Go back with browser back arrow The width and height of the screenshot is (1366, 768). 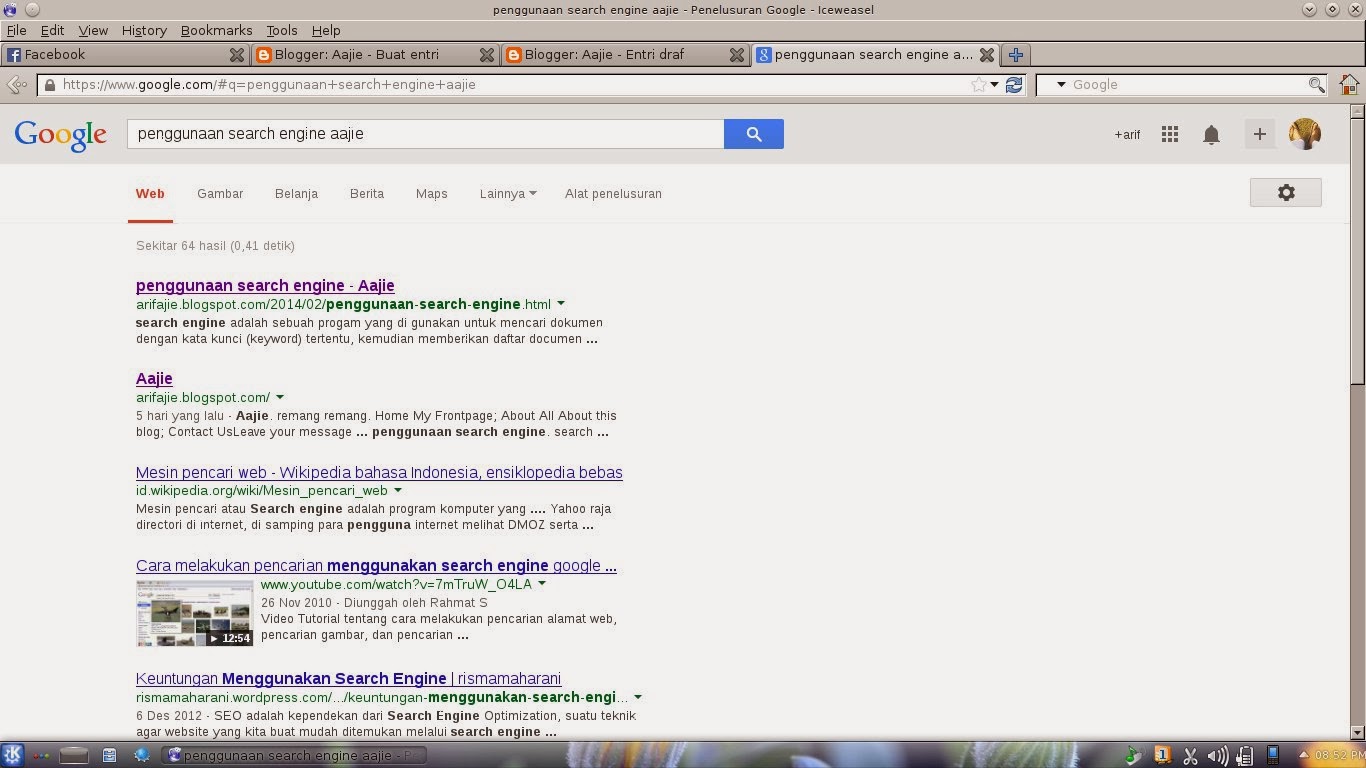click(16, 85)
